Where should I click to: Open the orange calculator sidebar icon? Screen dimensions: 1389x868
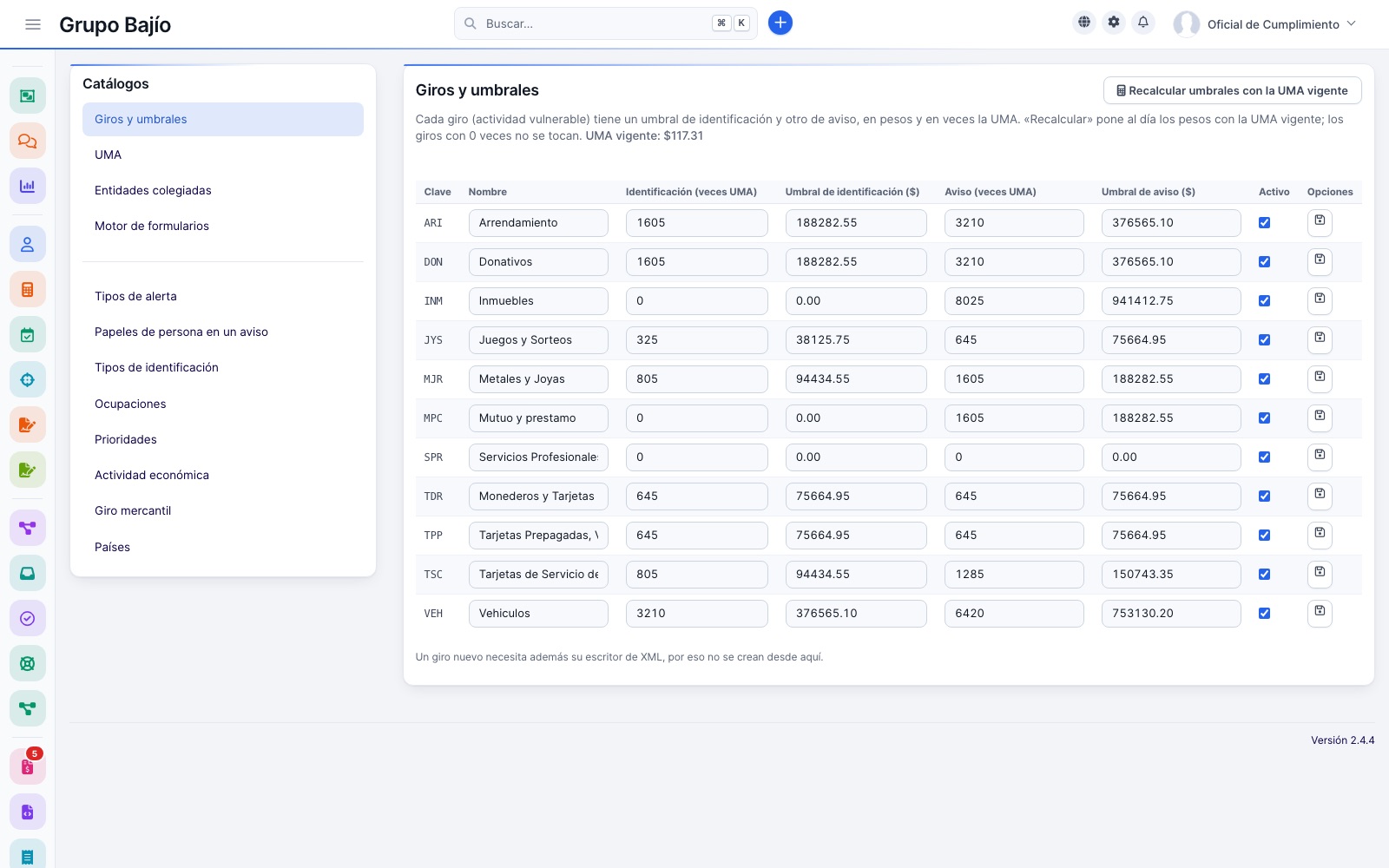pos(28,290)
